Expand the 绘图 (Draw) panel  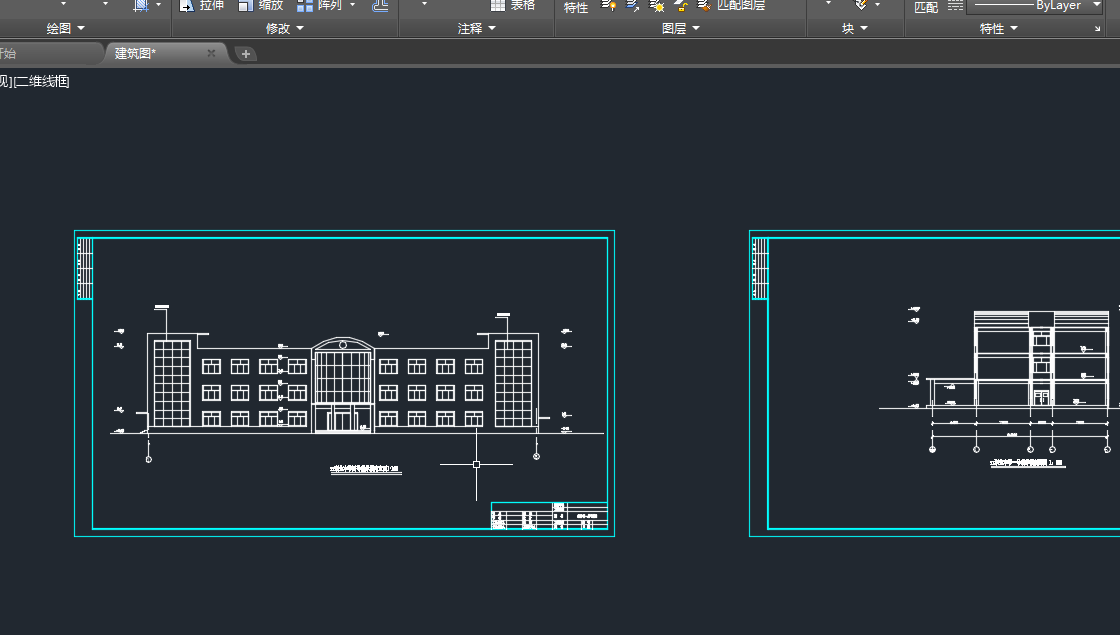point(66,29)
